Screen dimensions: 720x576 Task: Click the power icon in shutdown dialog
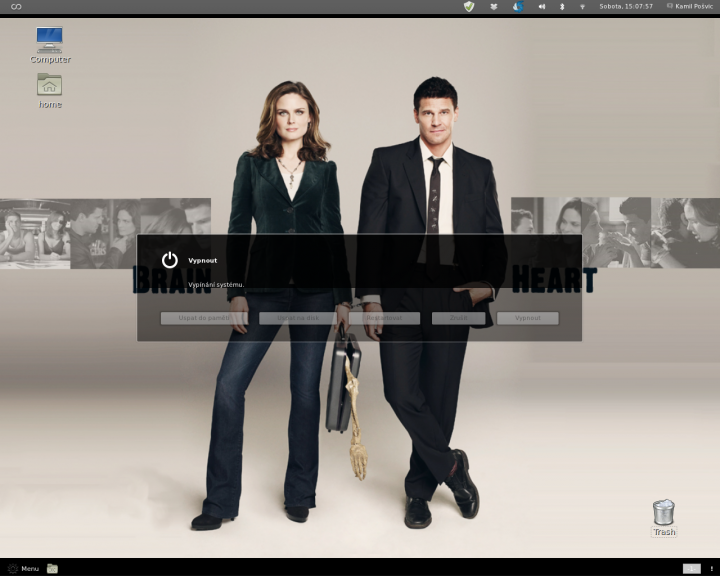[170, 260]
